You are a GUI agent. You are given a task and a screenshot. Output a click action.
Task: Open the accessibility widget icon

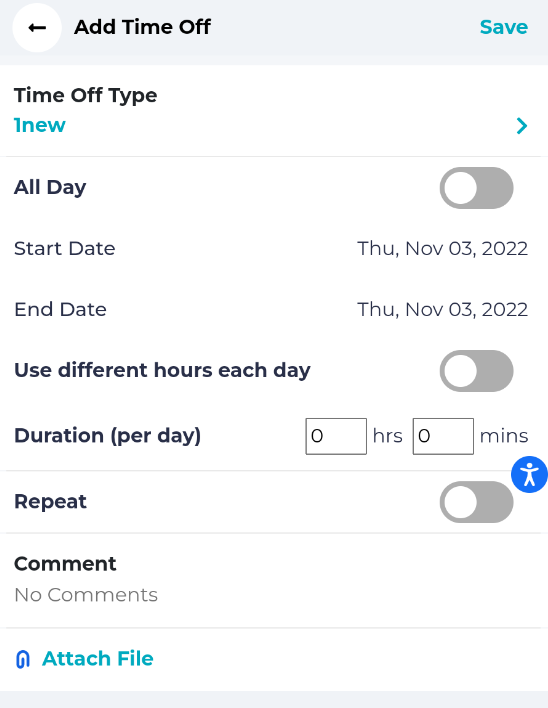coord(529,474)
